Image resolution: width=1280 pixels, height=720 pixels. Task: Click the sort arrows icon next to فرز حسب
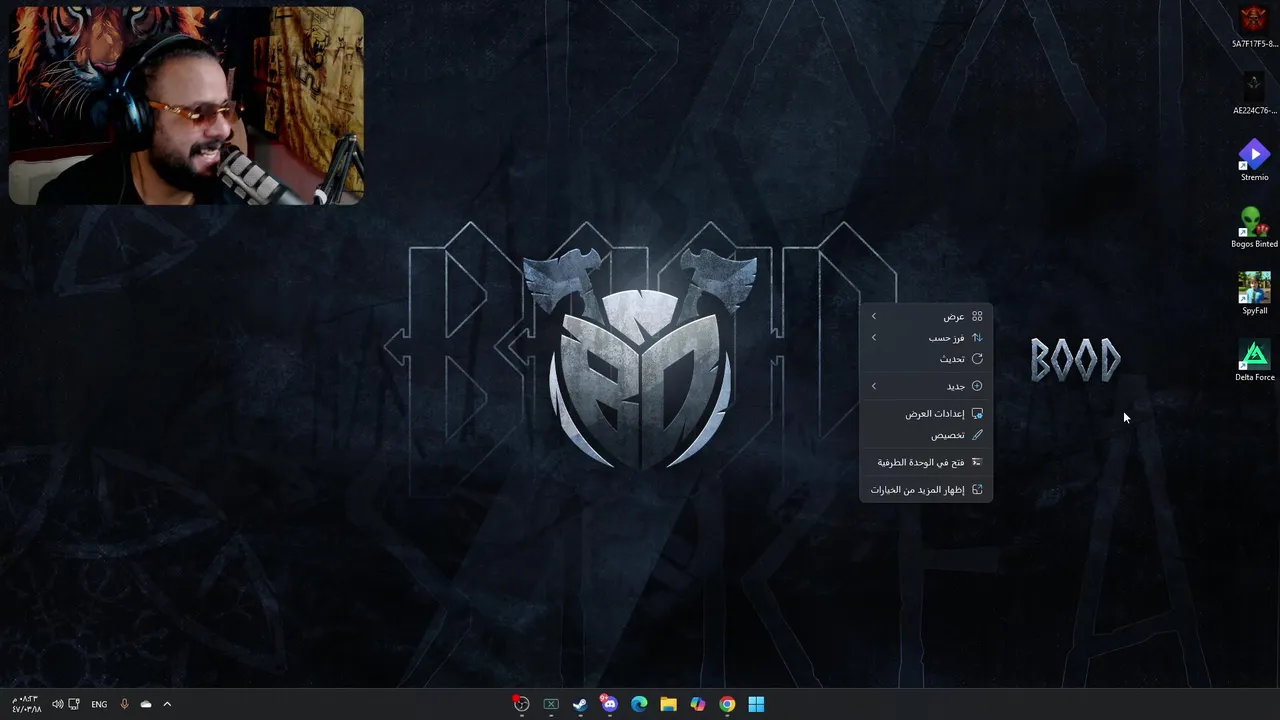click(977, 337)
